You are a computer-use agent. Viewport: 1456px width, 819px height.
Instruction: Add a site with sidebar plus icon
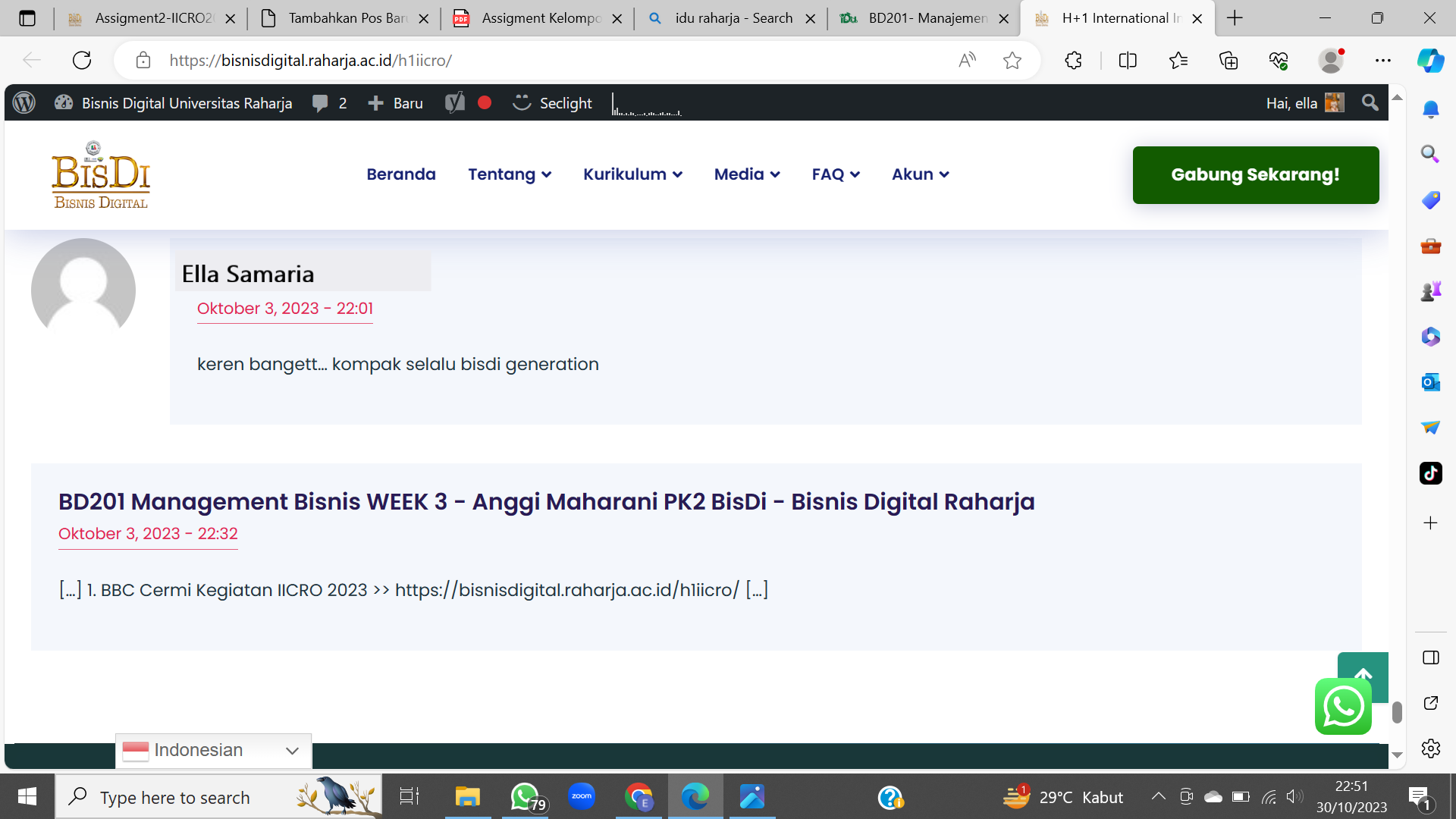click(x=1431, y=523)
